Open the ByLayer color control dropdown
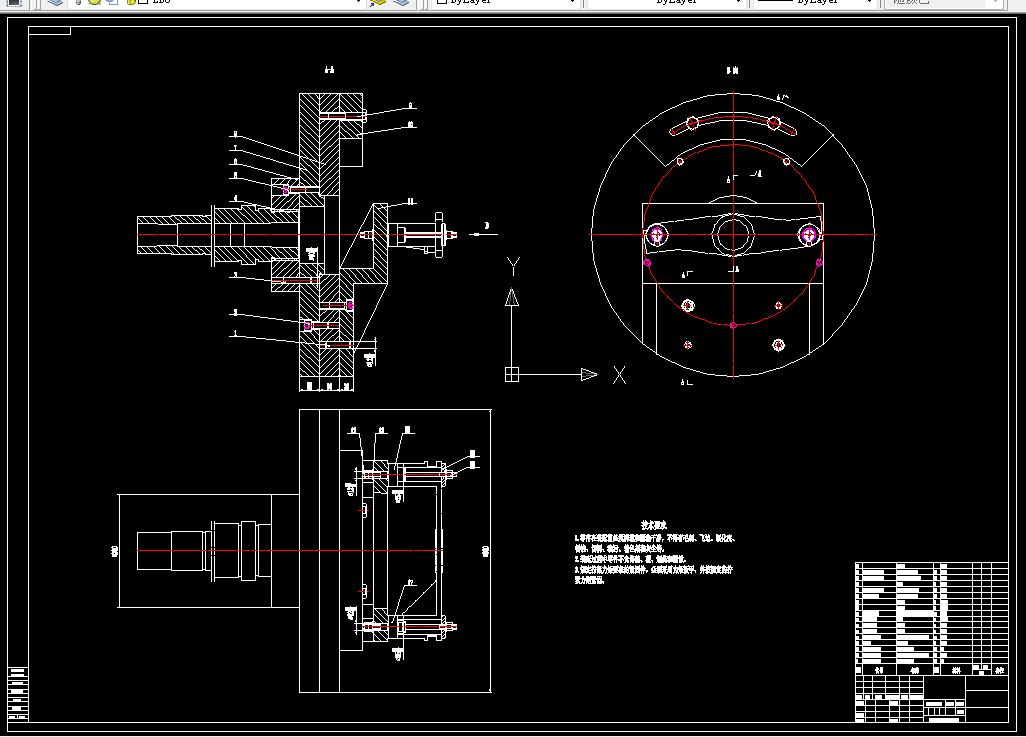 point(504,2)
